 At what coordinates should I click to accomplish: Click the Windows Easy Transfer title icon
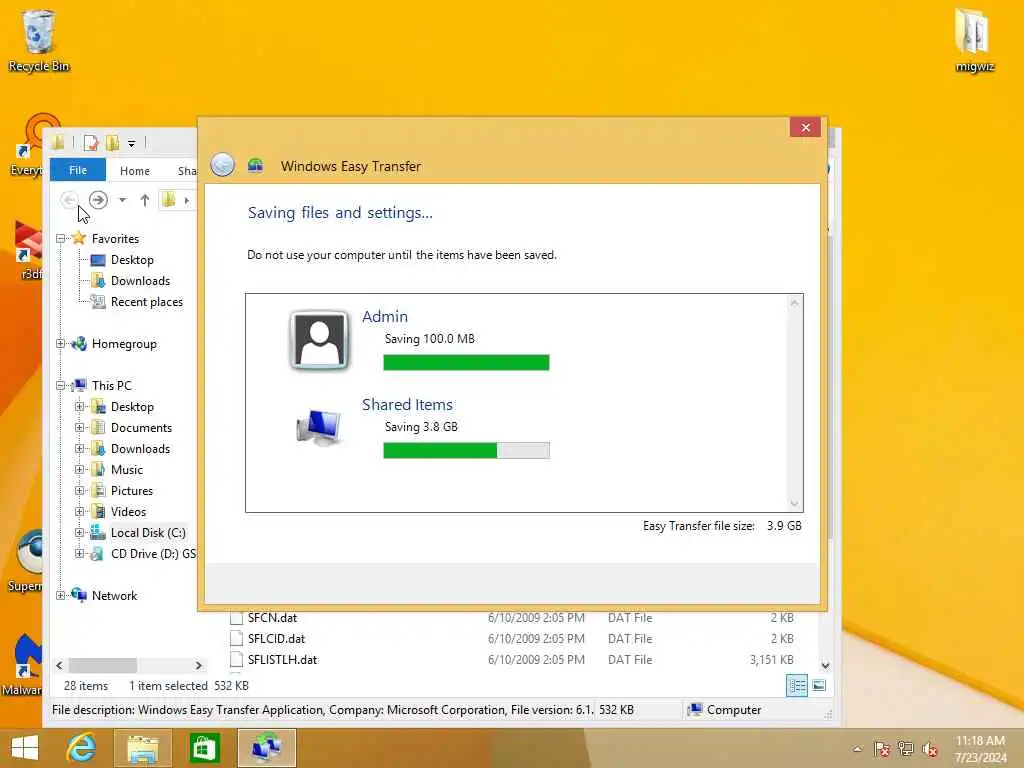[x=255, y=166]
